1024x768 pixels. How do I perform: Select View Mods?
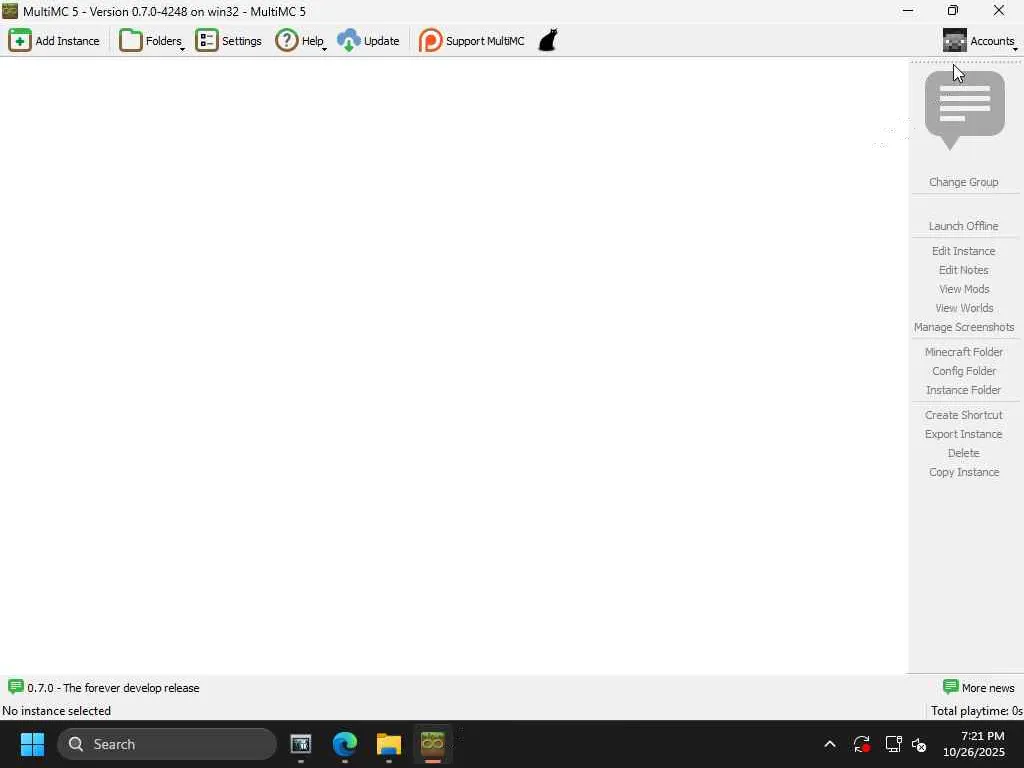[963, 289]
